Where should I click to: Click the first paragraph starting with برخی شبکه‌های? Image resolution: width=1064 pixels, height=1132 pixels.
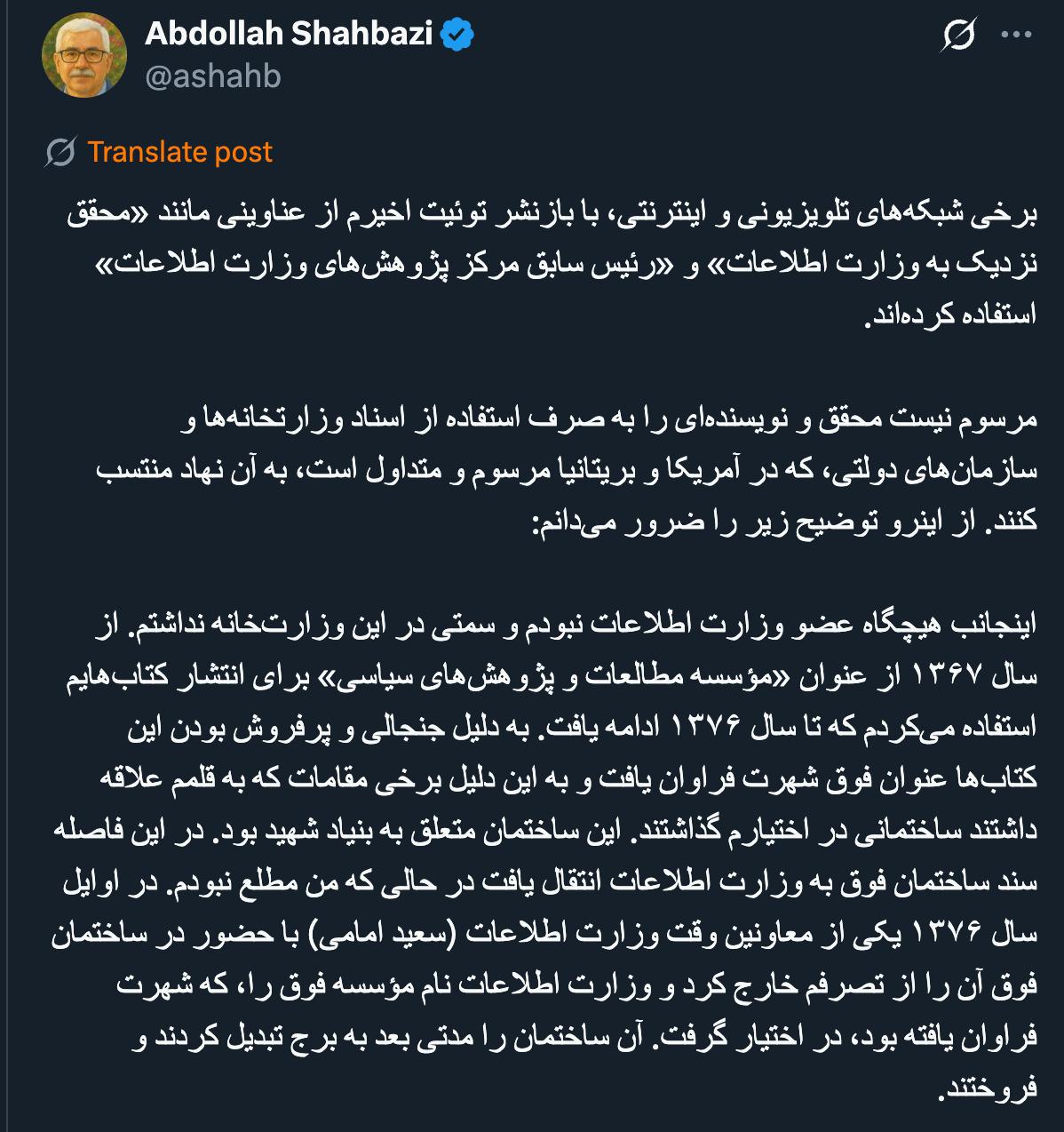click(x=552, y=264)
